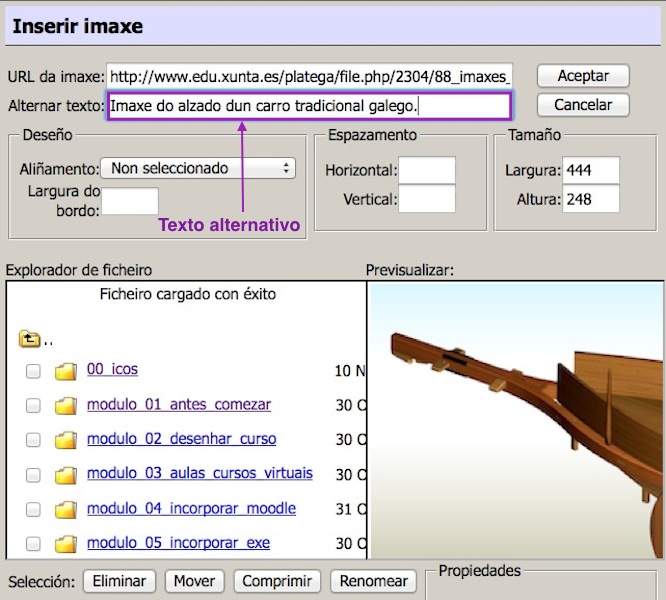Click the Altura field showing 248
Screen dimensions: 666x600
(591, 199)
